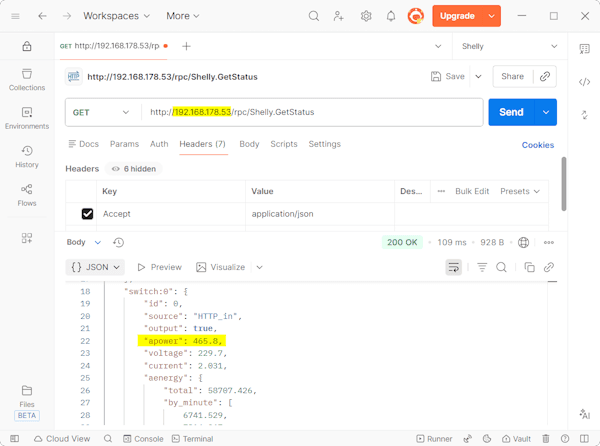Open the Flows sidebar panel
Image resolution: width=600 pixels, height=446 pixels.
pyautogui.click(x=27, y=194)
